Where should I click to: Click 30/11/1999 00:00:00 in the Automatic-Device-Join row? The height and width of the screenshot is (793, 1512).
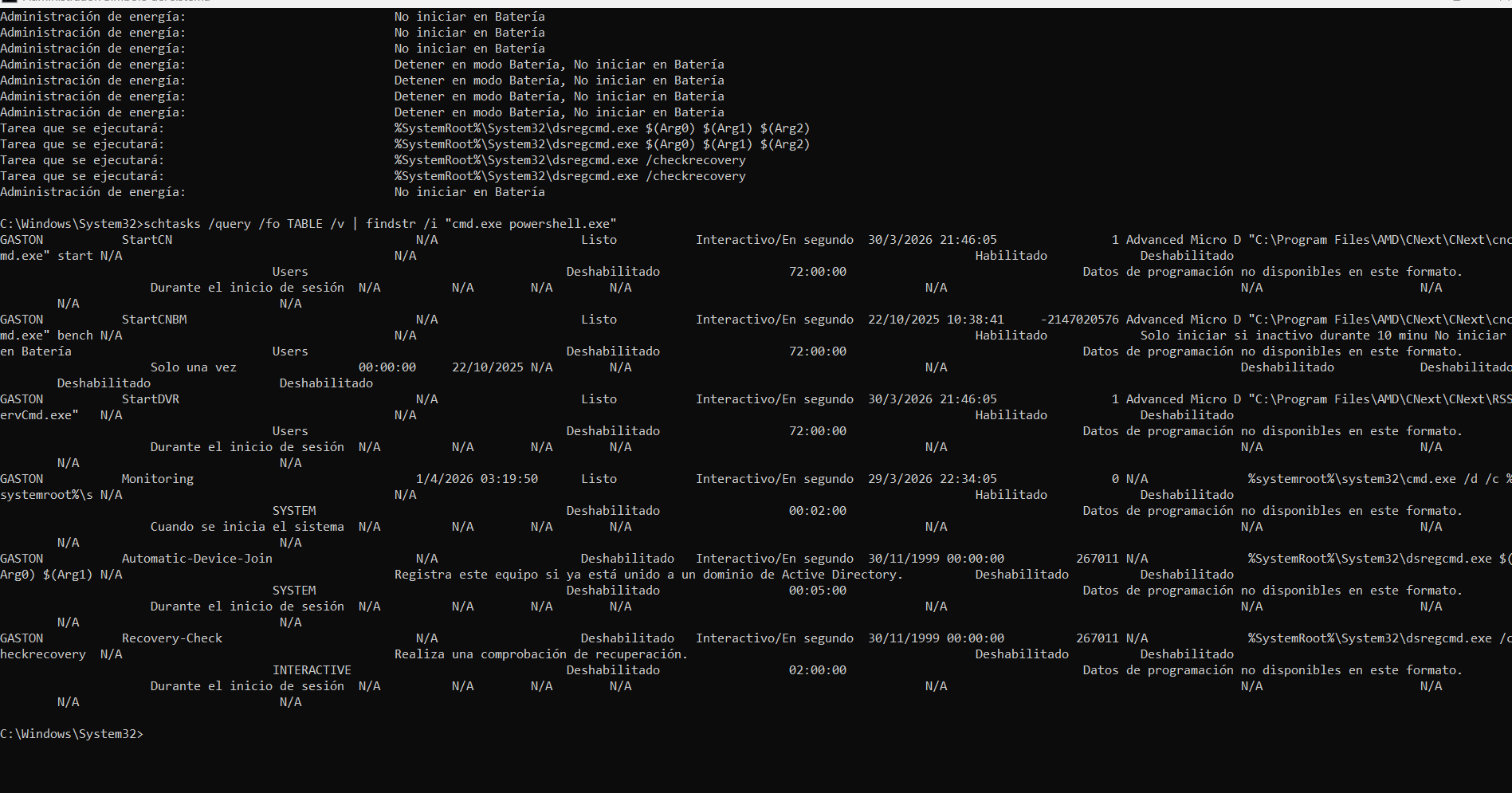click(936, 559)
